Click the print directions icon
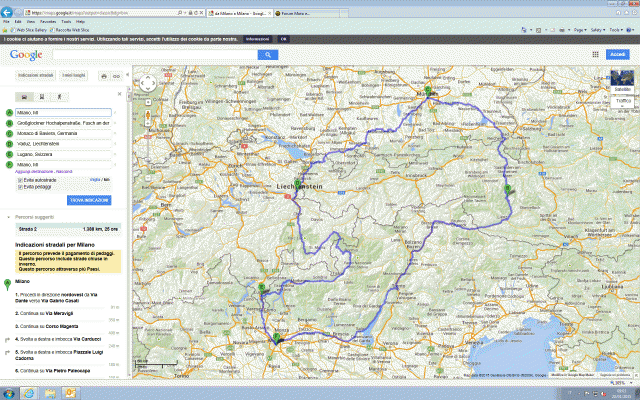 (103, 76)
